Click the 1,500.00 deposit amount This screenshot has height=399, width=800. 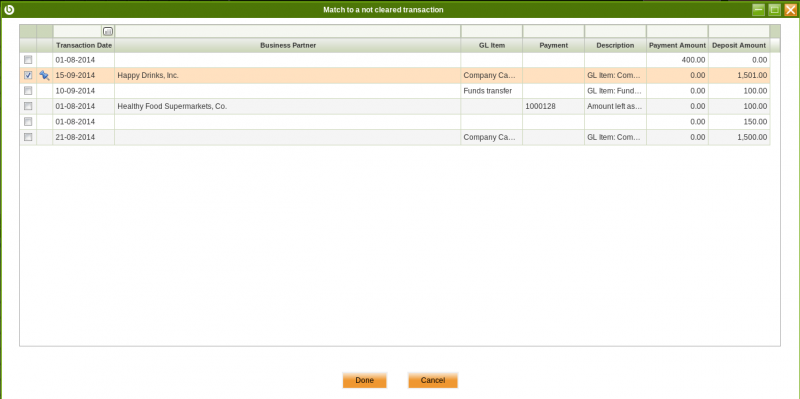[752, 137]
